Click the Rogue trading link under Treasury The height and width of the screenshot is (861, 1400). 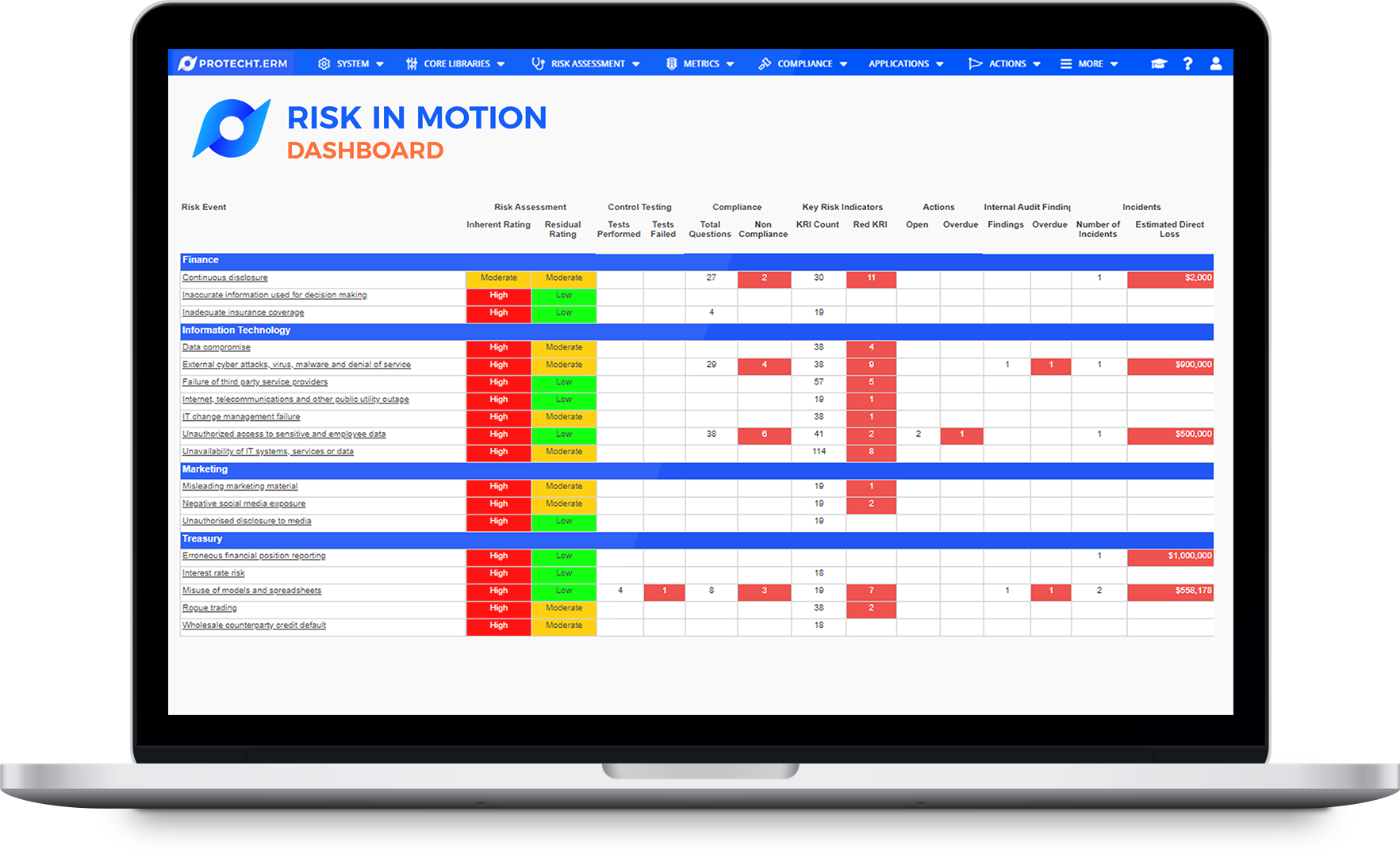point(209,607)
